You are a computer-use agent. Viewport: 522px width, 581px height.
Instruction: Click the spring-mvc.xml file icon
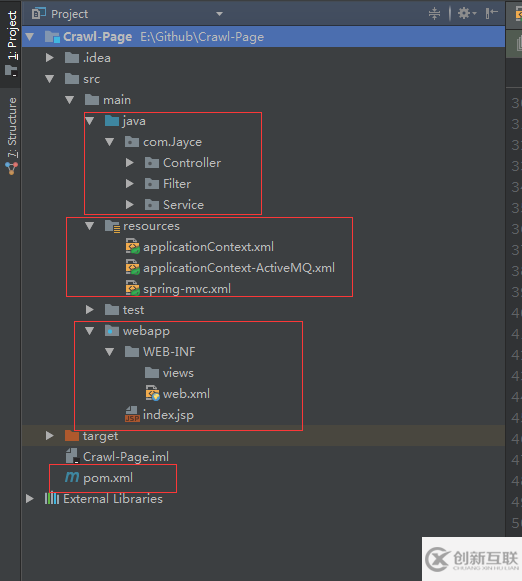point(133,289)
